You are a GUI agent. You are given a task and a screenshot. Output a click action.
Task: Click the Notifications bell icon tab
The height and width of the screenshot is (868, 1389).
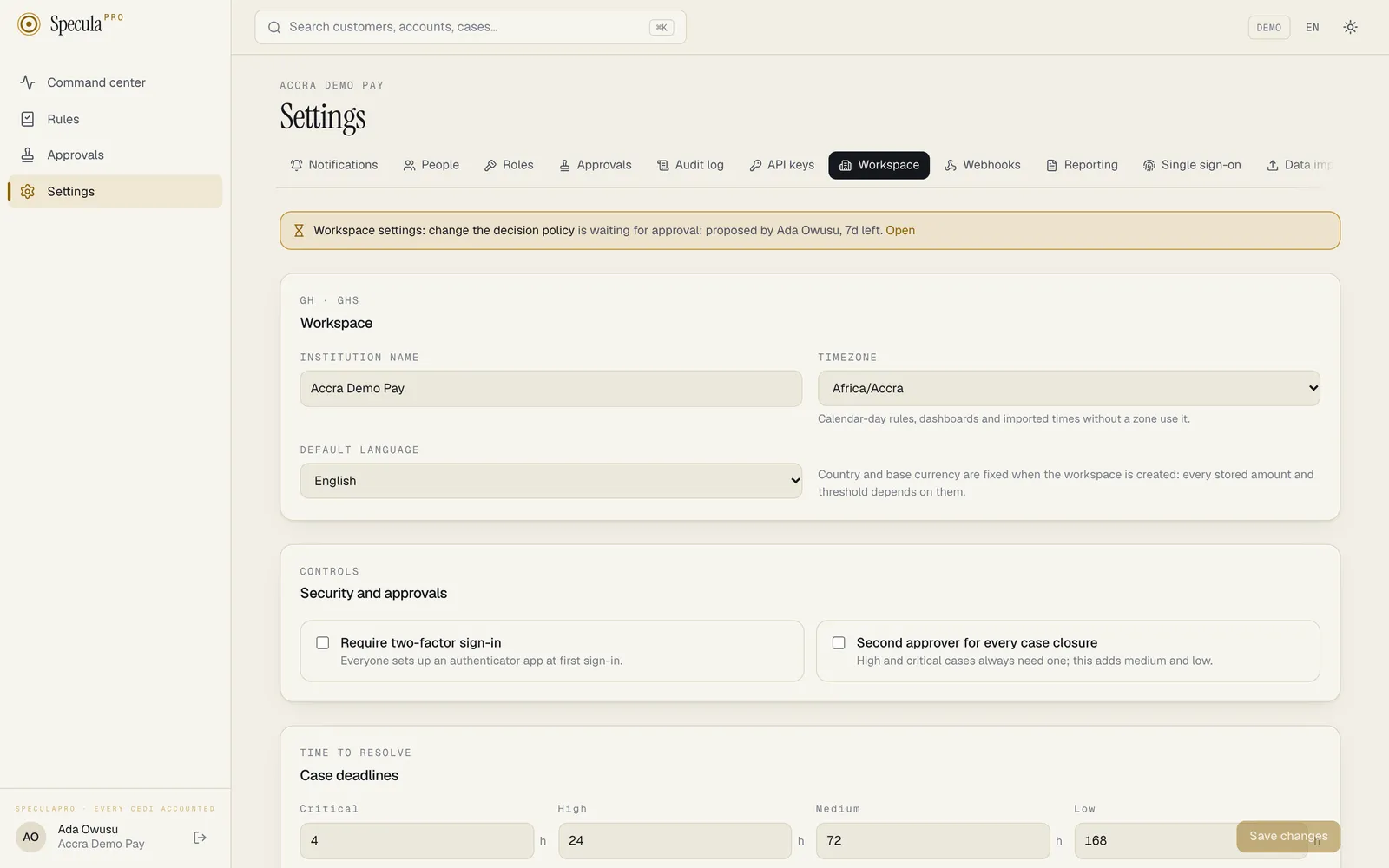pos(297,165)
